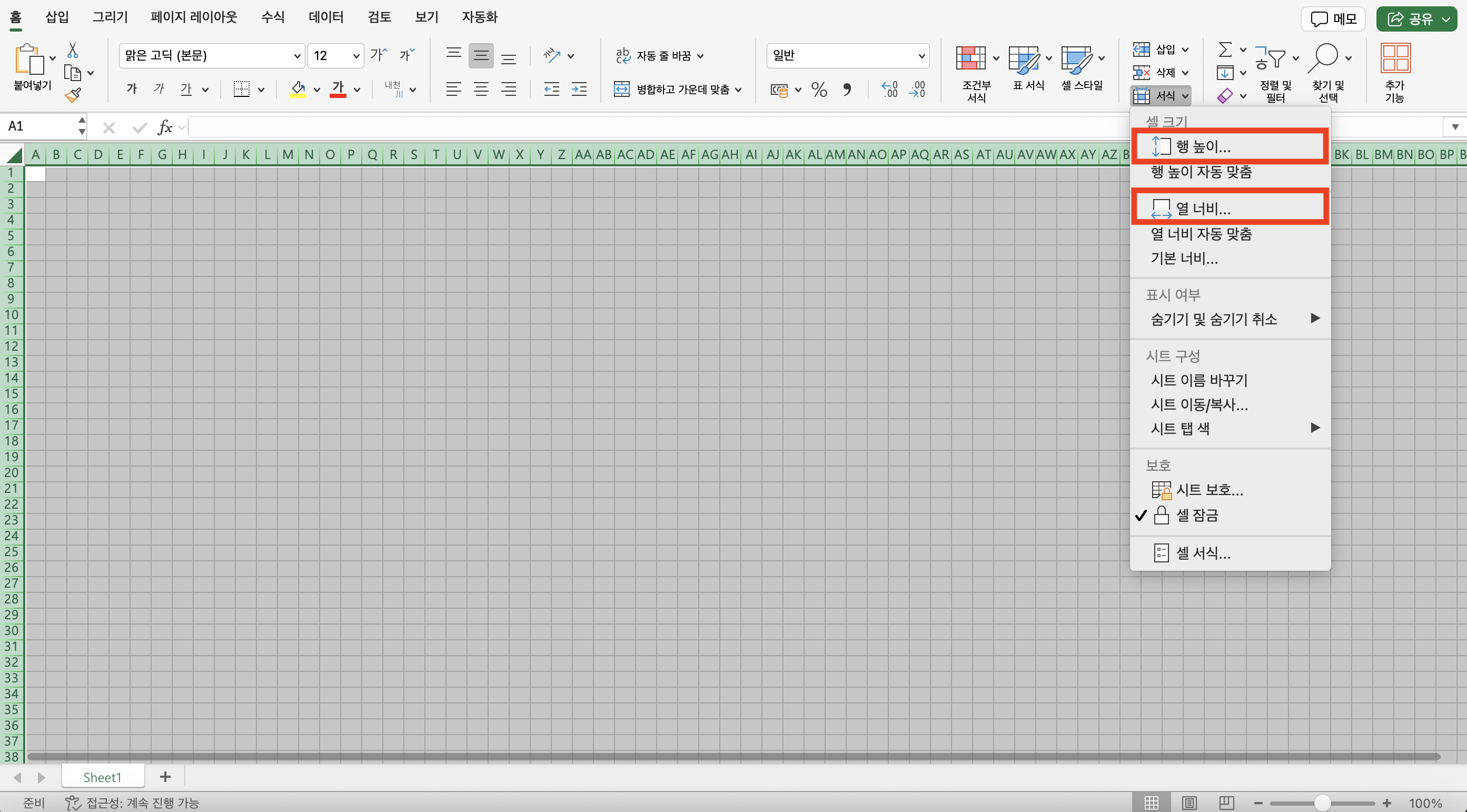
Task: Click the text orientation icon
Action: coord(552,55)
